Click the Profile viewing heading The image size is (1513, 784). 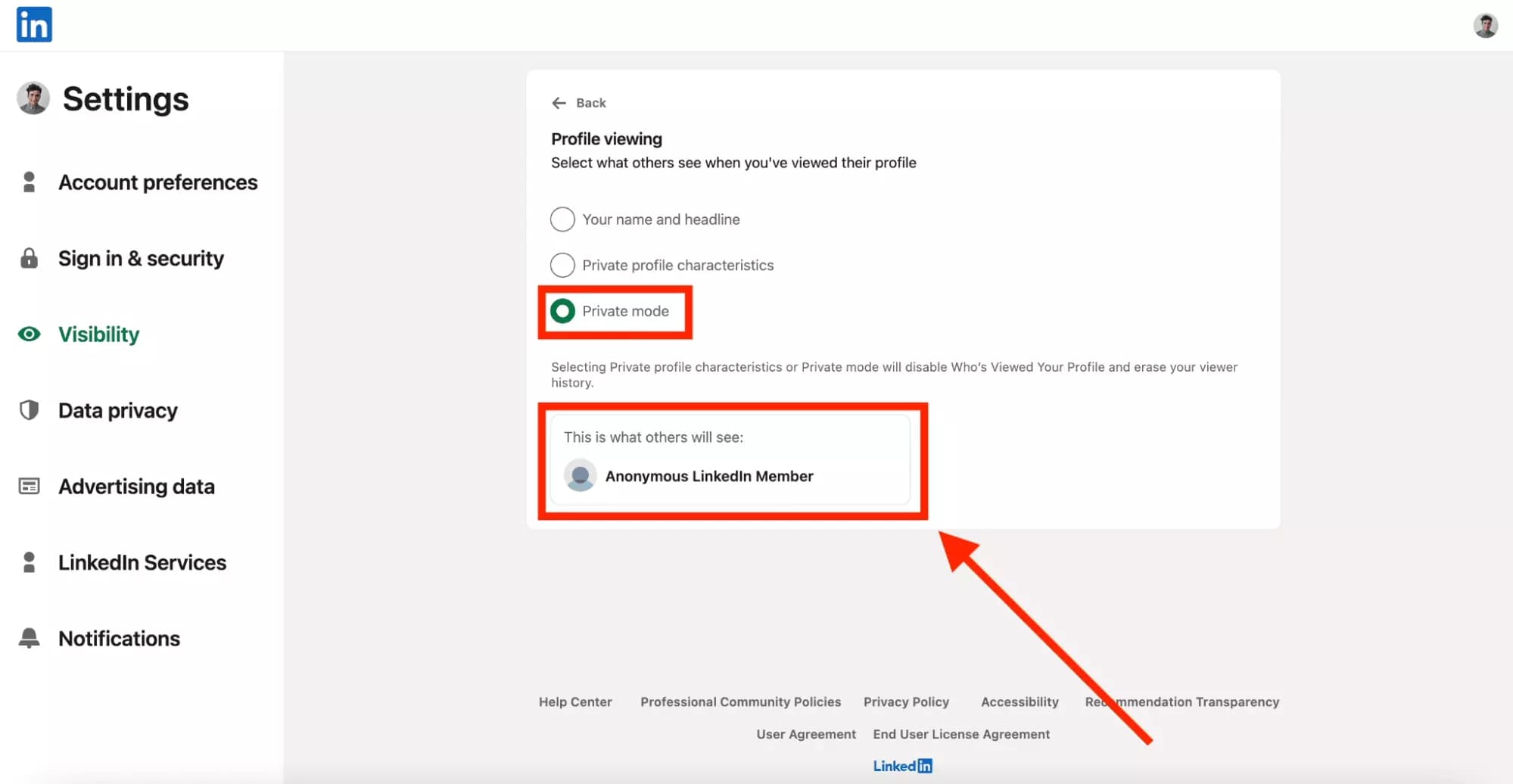pyautogui.click(x=606, y=138)
